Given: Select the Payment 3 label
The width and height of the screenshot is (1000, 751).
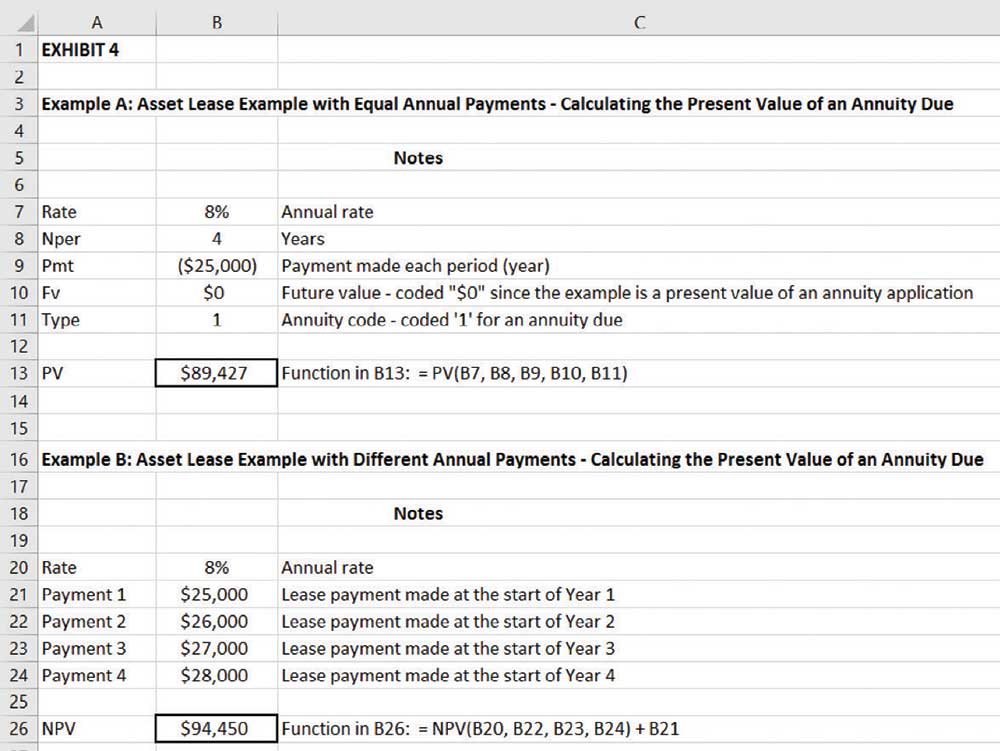Looking at the screenshot, I should tap(84, 648).
